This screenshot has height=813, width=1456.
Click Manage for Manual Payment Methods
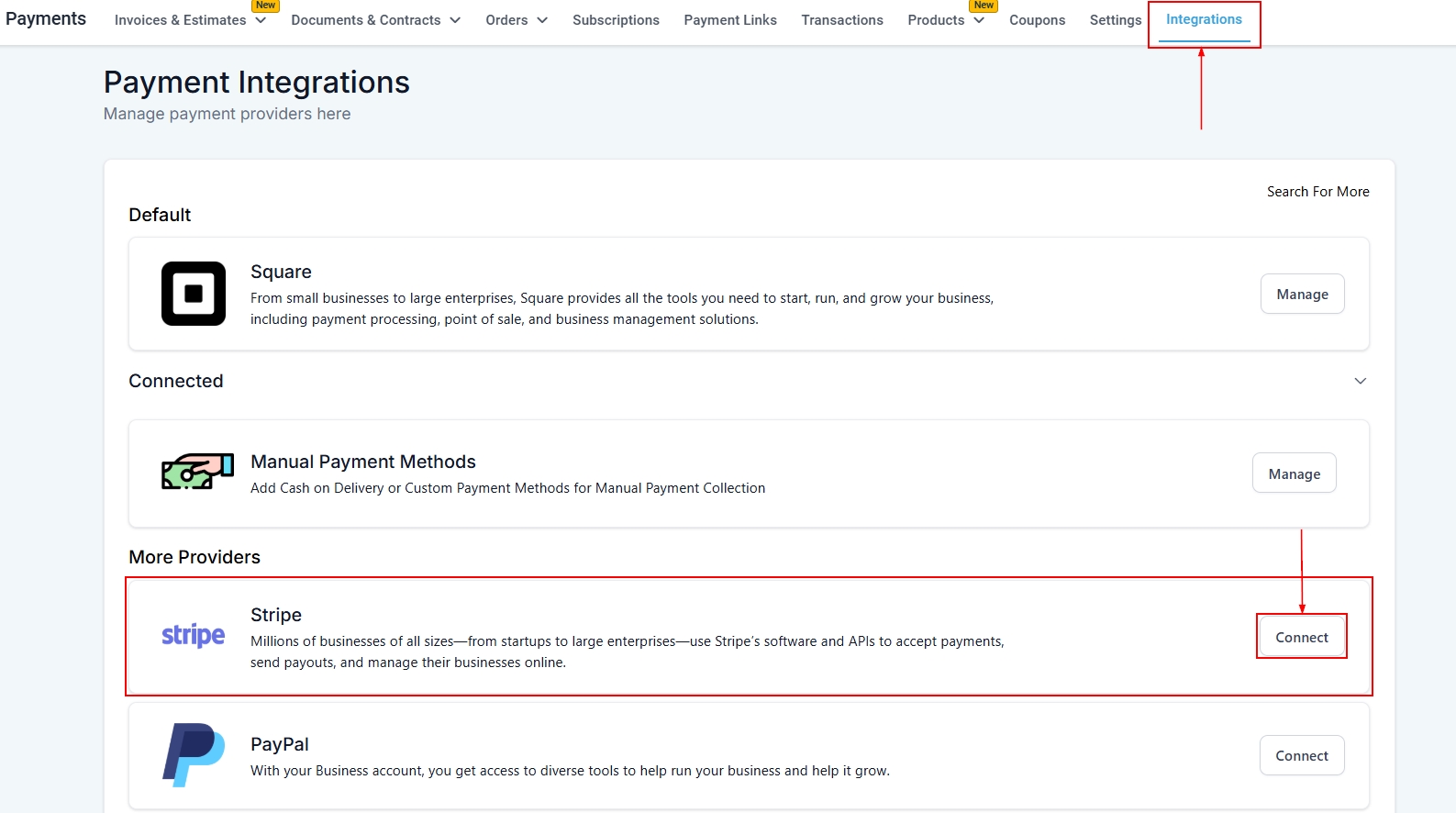[1294, 473]
